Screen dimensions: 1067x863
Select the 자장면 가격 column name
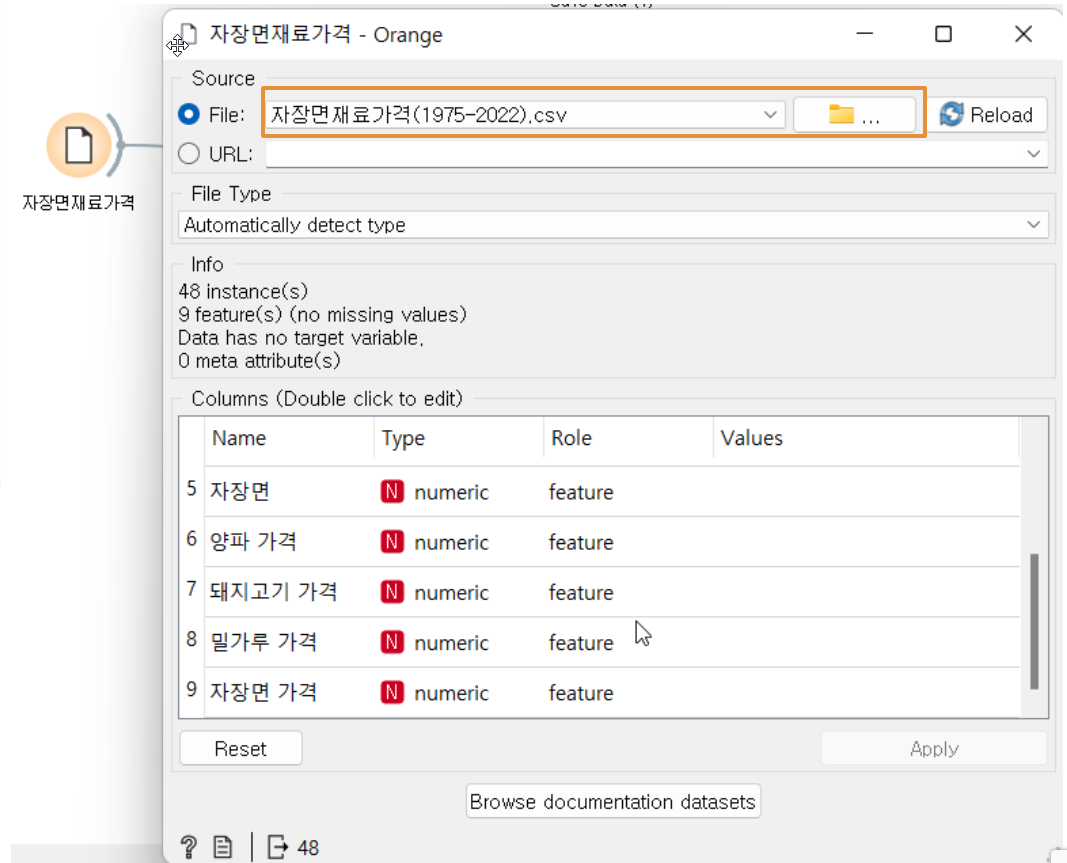(263, 693)
